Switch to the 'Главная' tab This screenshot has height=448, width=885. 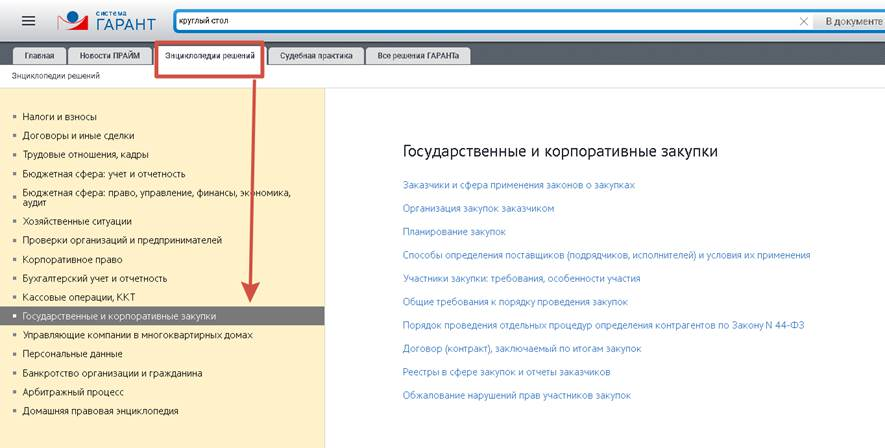click(39, 56)
